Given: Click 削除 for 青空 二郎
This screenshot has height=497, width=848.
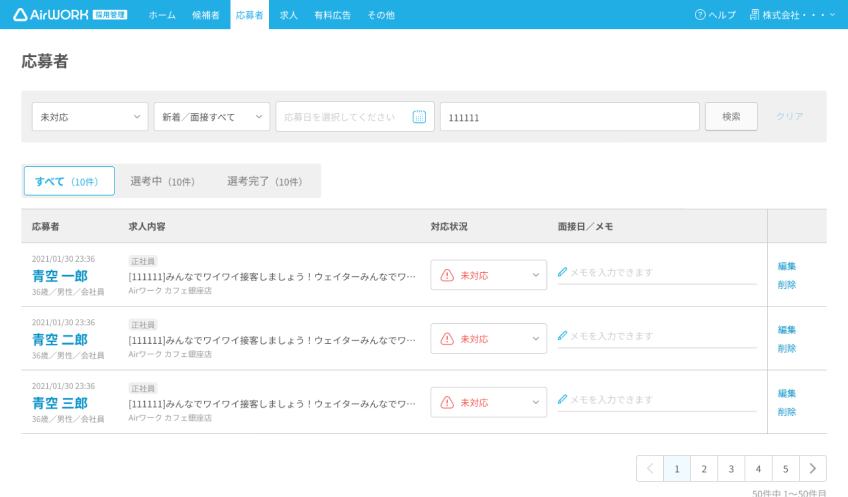Looking at the screenshot, I should 787,348.
